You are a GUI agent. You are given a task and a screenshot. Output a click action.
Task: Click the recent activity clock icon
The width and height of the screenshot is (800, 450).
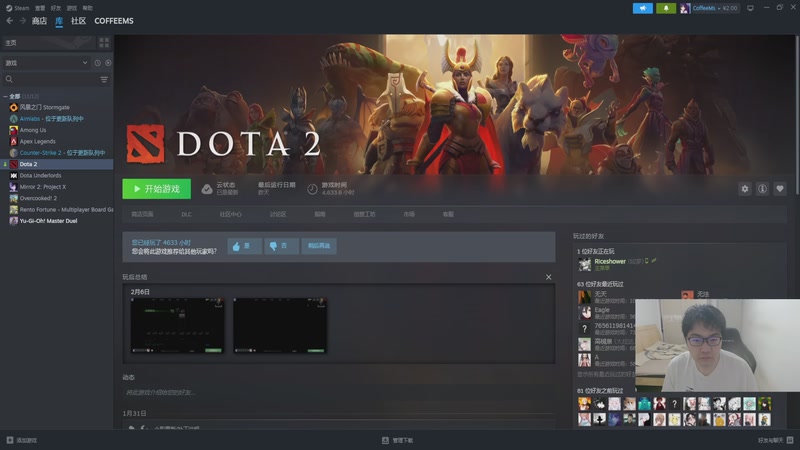point(97,63)
